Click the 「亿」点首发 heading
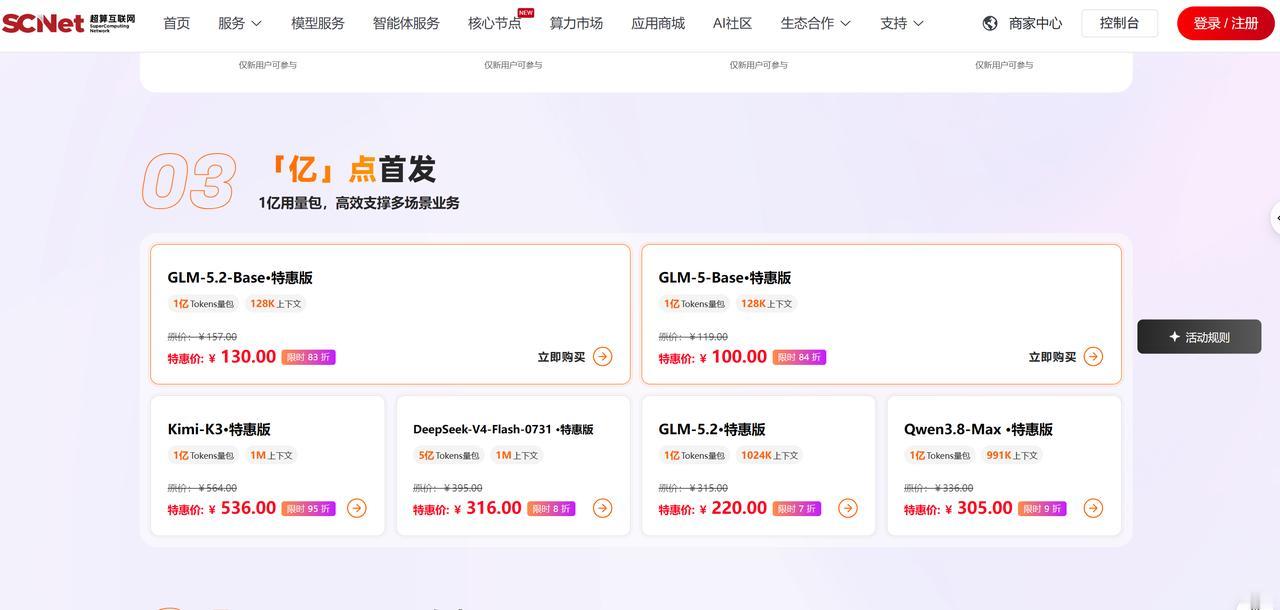Image resolution: width=1280 pixels, height=610 pixels. [352, 169]
